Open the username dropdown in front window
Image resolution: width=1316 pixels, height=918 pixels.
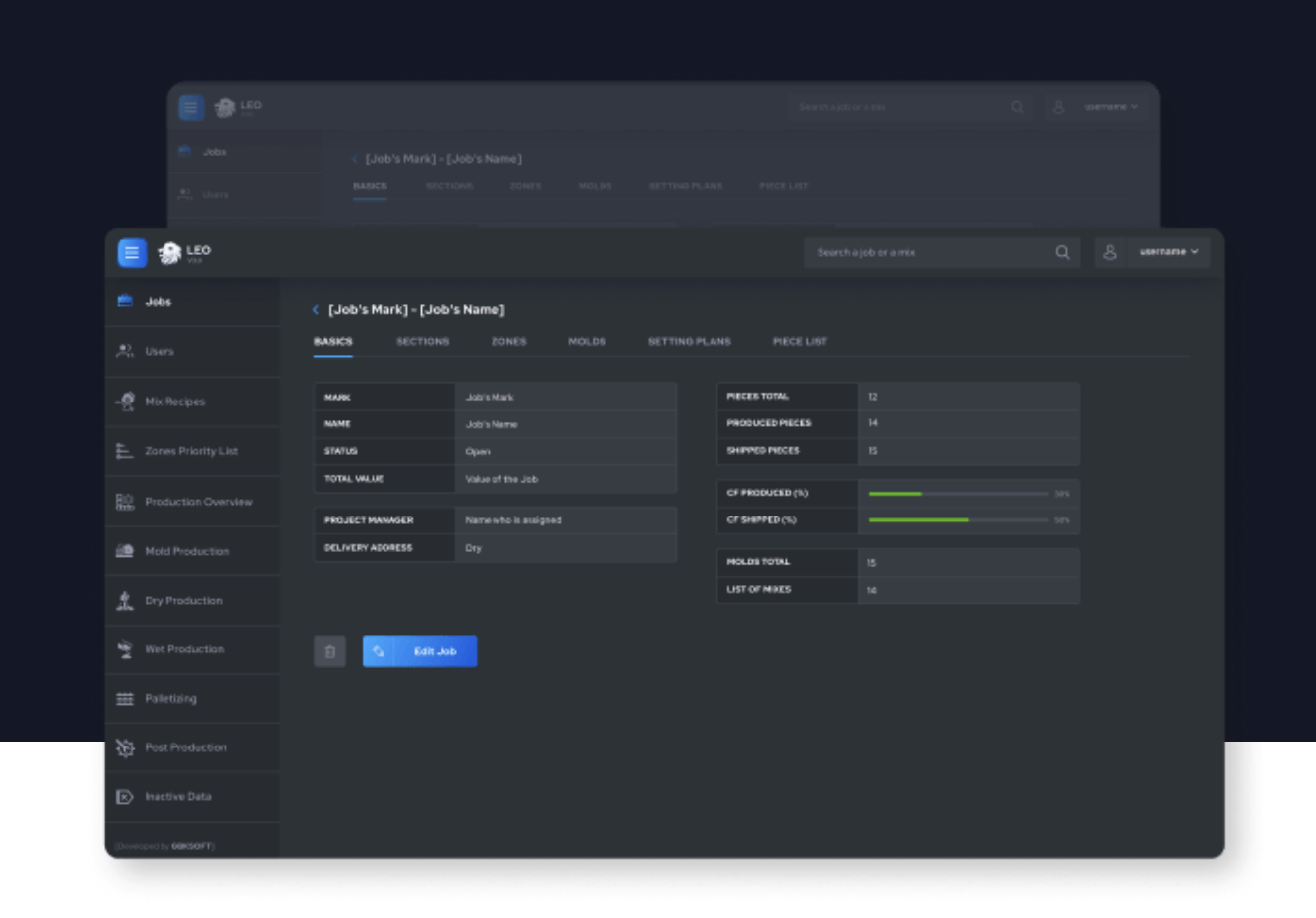(1169, 252)
